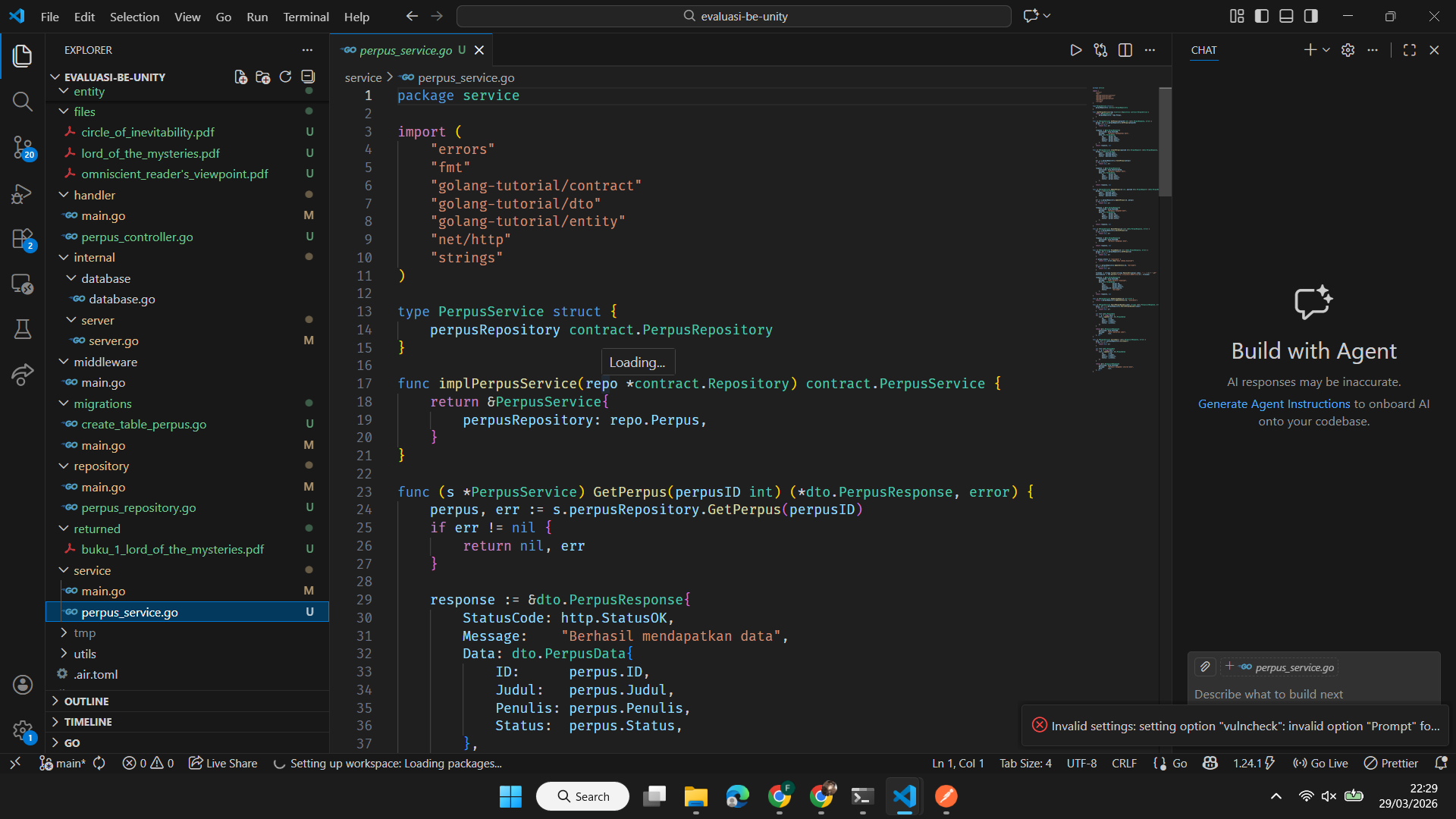Click Split Editor Right icon
1456x819 pixels.
1125,50
